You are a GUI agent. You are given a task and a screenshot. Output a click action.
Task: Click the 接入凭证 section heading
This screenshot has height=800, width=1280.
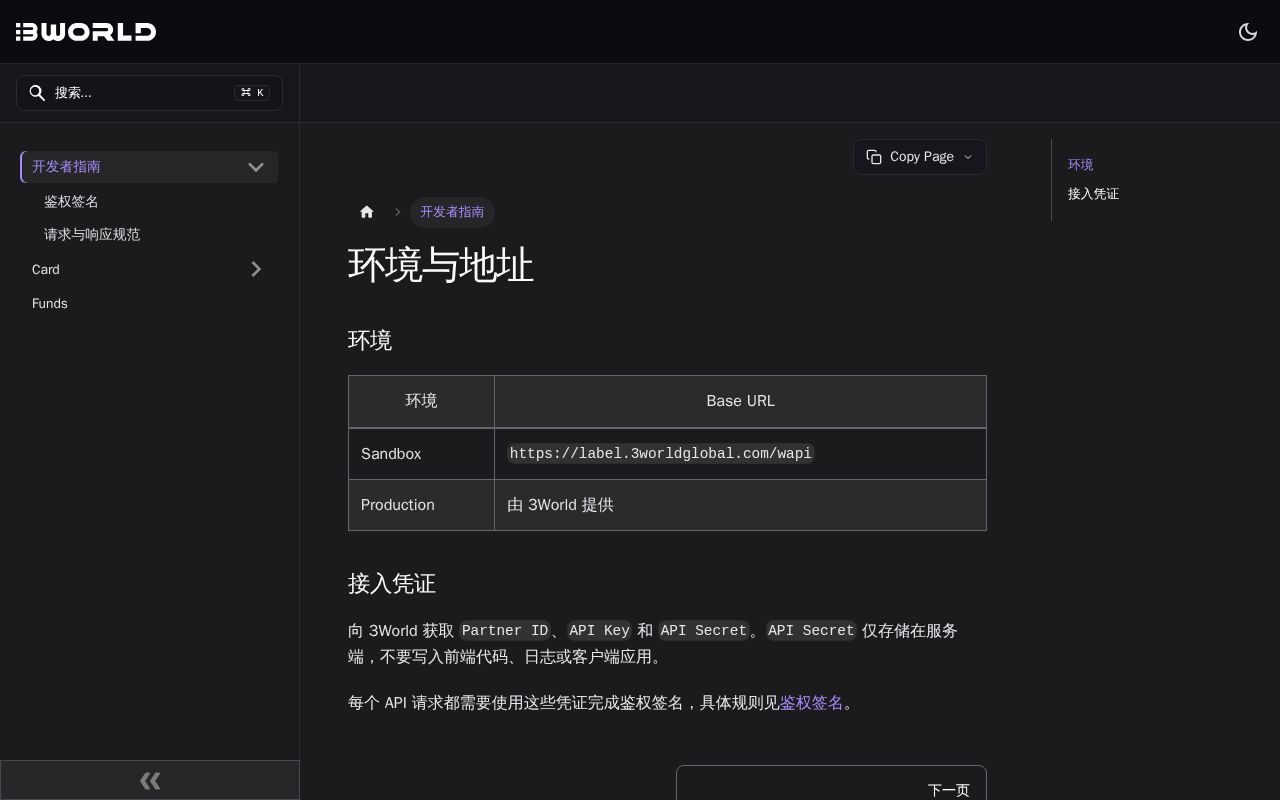click(392, 584)
